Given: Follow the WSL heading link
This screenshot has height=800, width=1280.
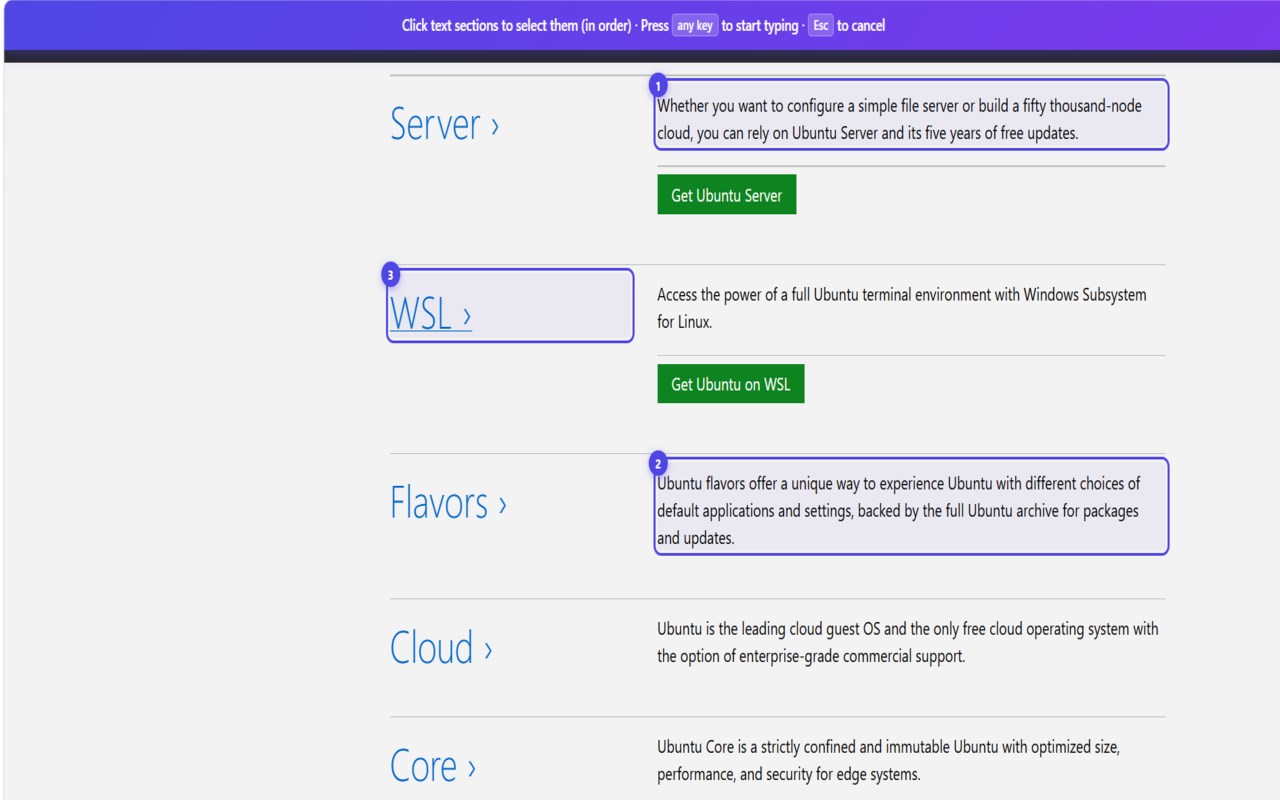Looking at the screenshot, I should [430, 314].
